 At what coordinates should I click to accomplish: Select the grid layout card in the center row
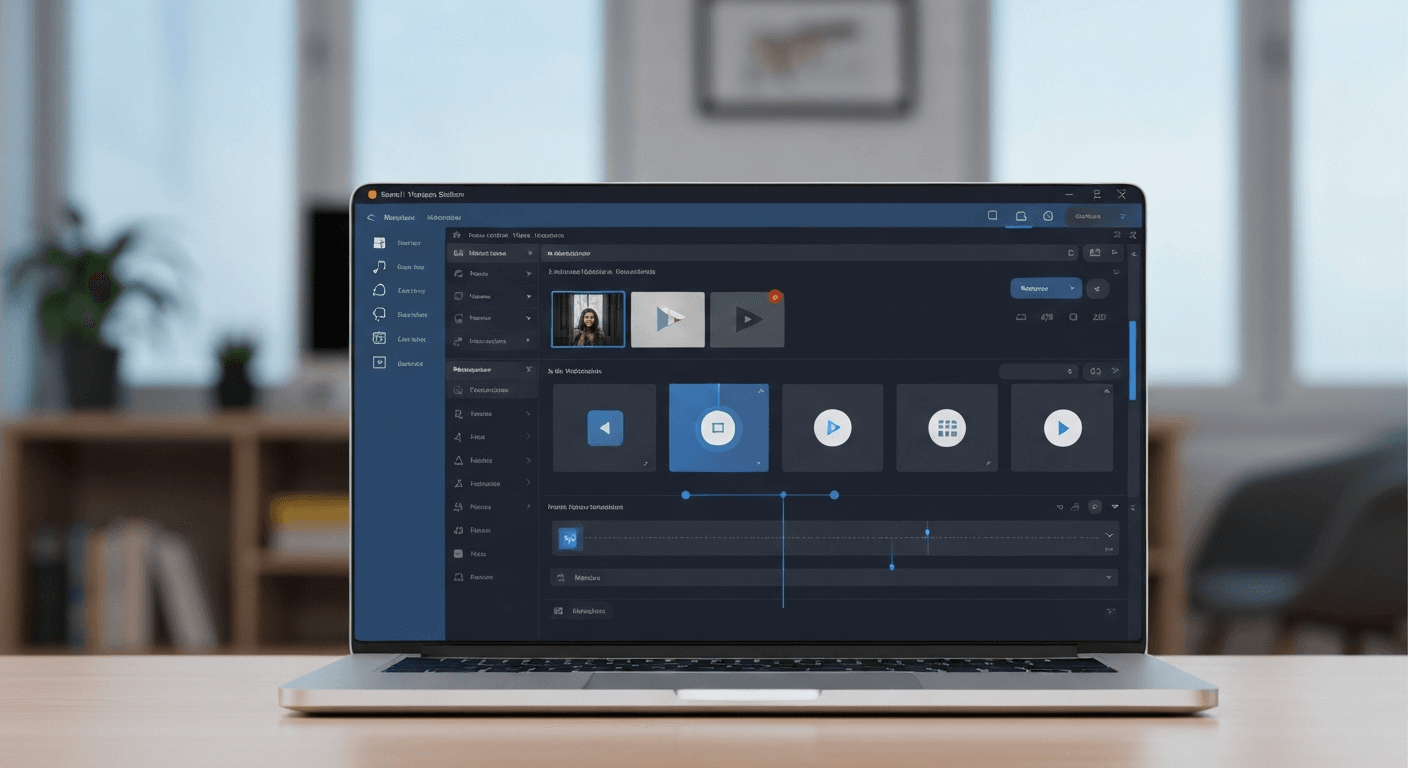coord(947,427)
